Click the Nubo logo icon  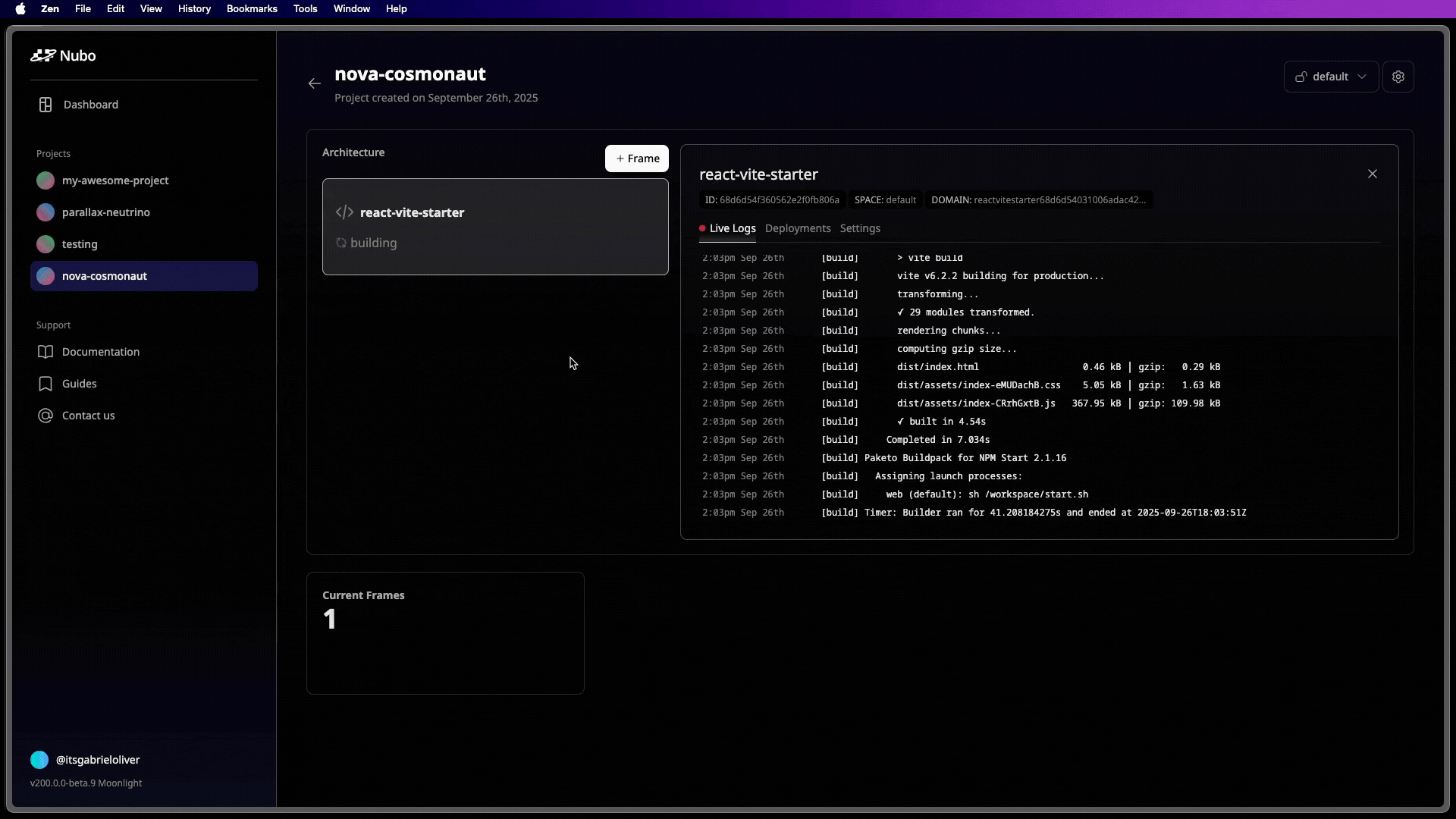click(x=43, y=55)
